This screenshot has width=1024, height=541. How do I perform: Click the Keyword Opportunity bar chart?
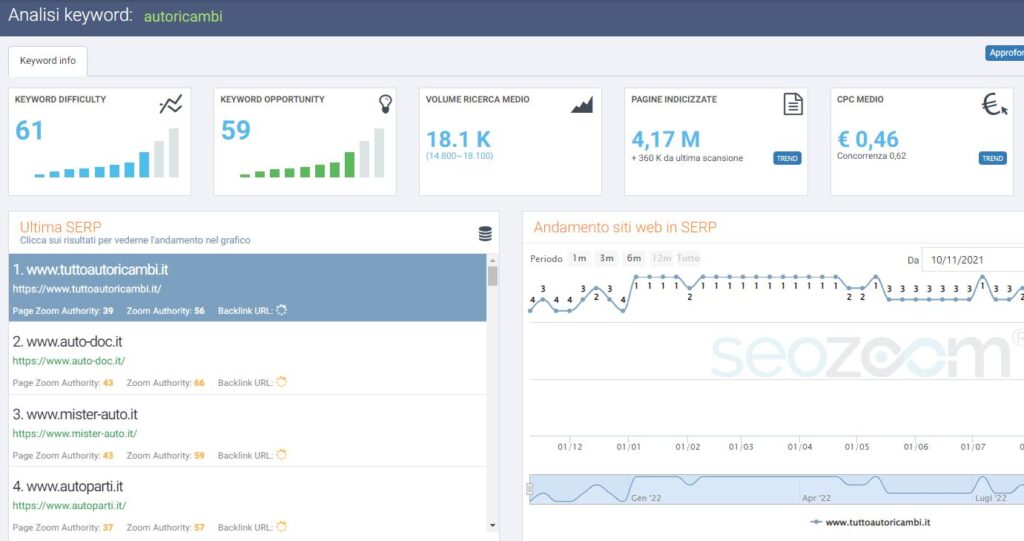pyautogui.click(x=312, y=153)
